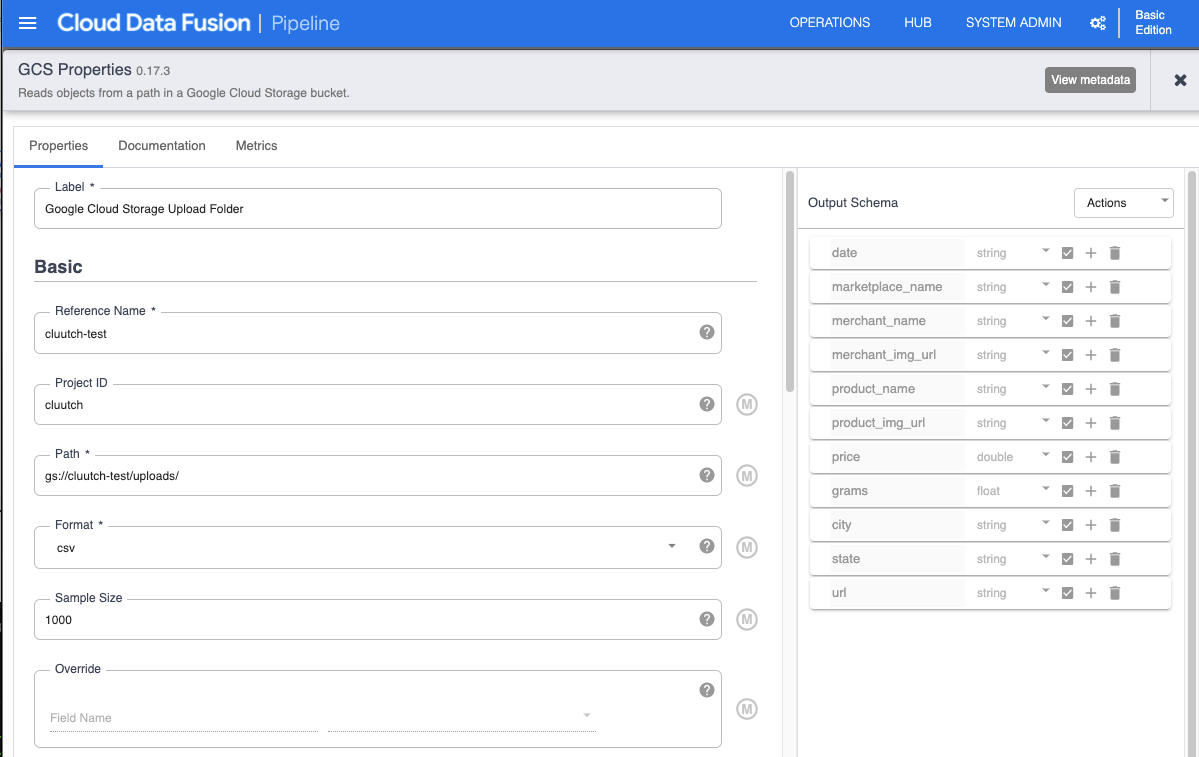1199x757 pixels.
Task: Click the properties panel vertical scrollbar
Action: [x=790, y=281]
